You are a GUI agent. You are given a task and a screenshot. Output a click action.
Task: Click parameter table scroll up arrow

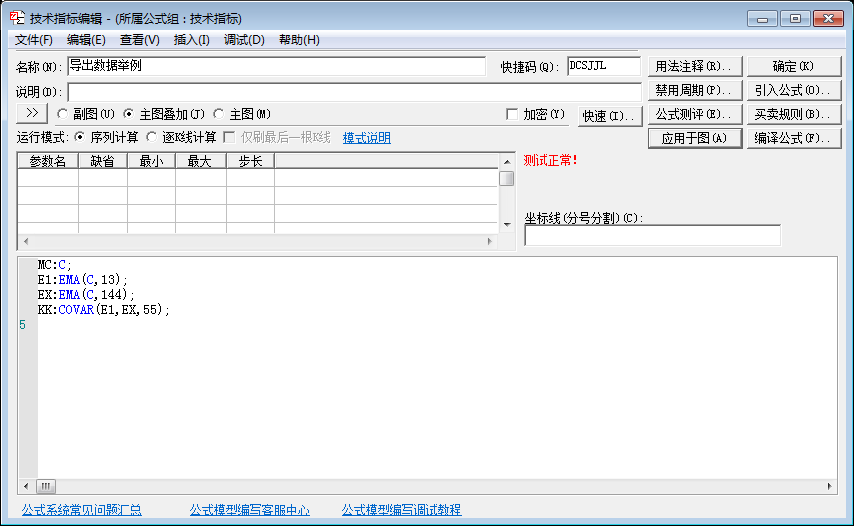point(507,162)
